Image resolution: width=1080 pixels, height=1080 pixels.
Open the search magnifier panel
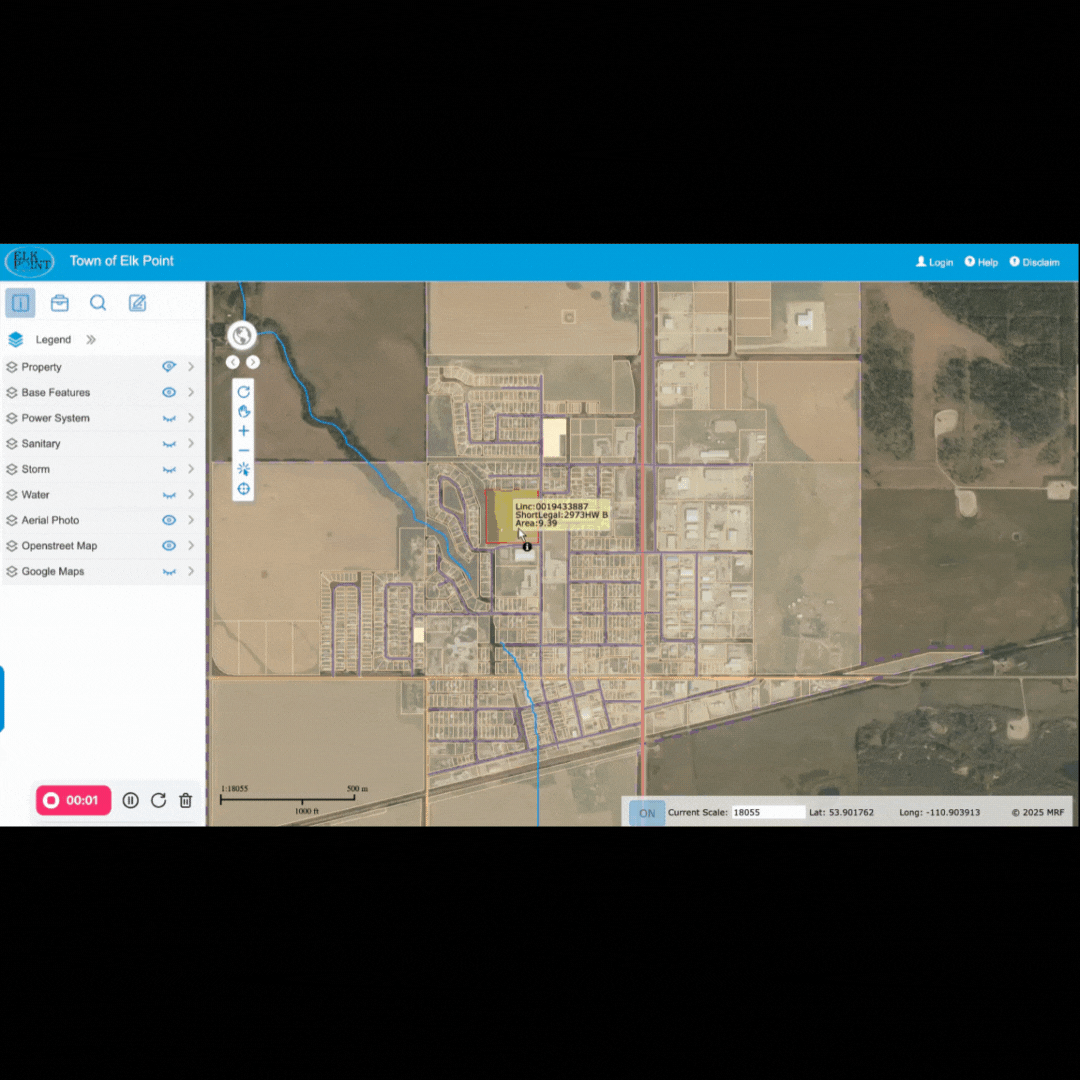[98, 303]
